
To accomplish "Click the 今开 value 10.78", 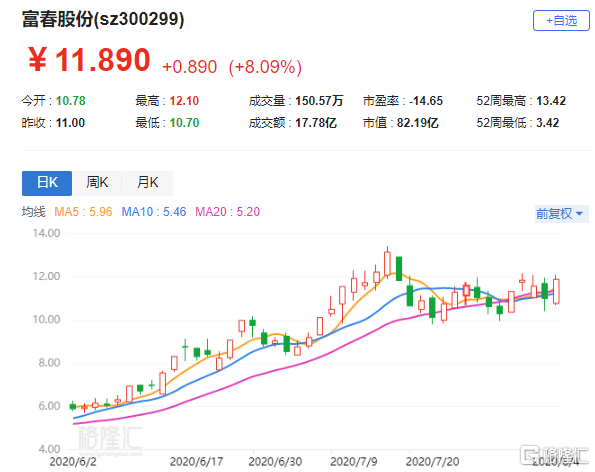I will click(71, 101).
